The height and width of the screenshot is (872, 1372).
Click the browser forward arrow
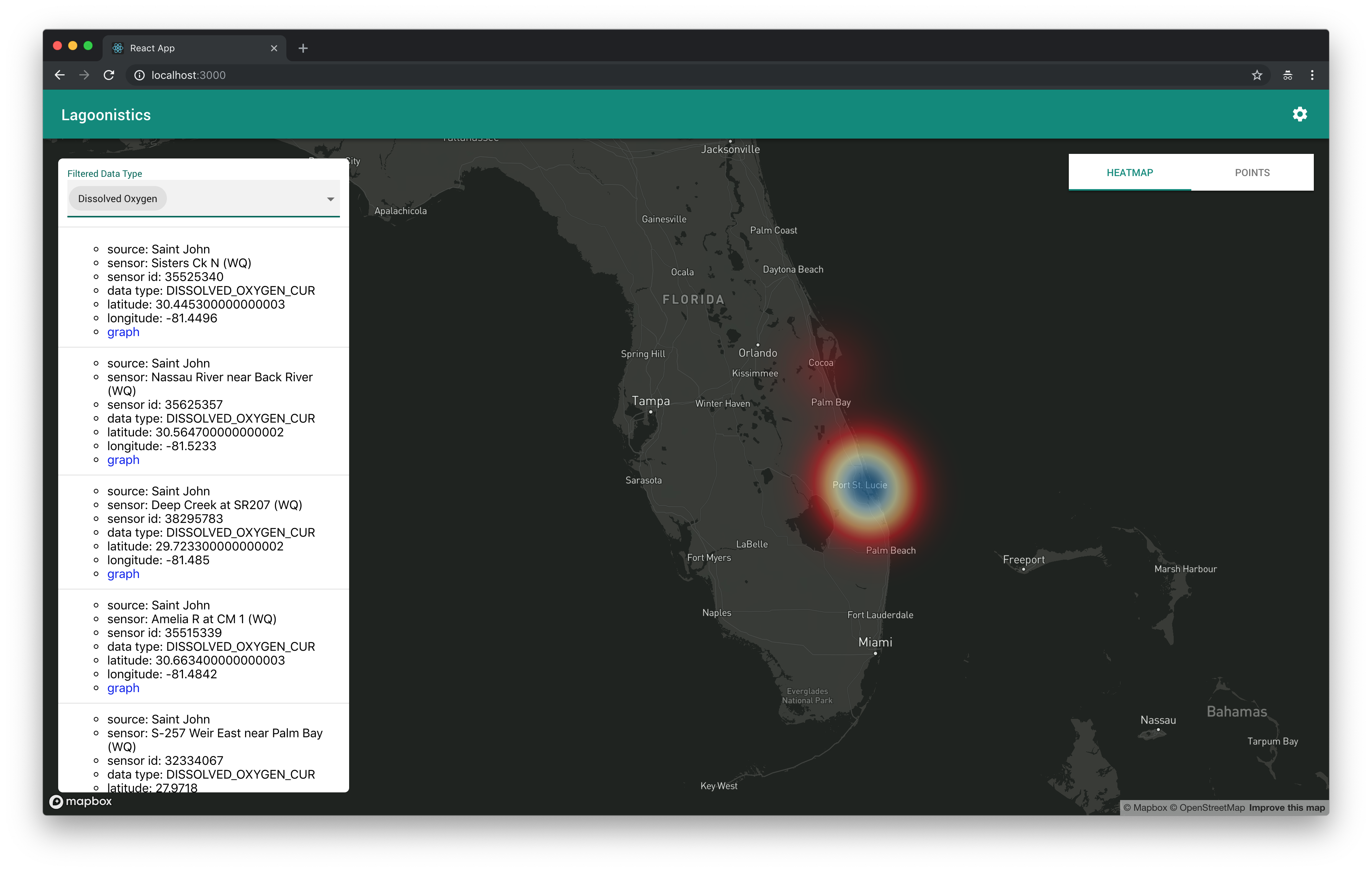84,75
